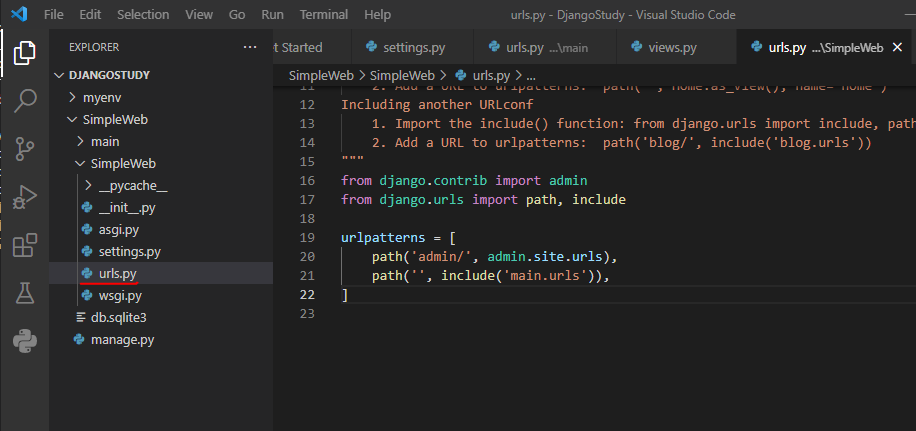Switch to the settings.py tab

412,47
